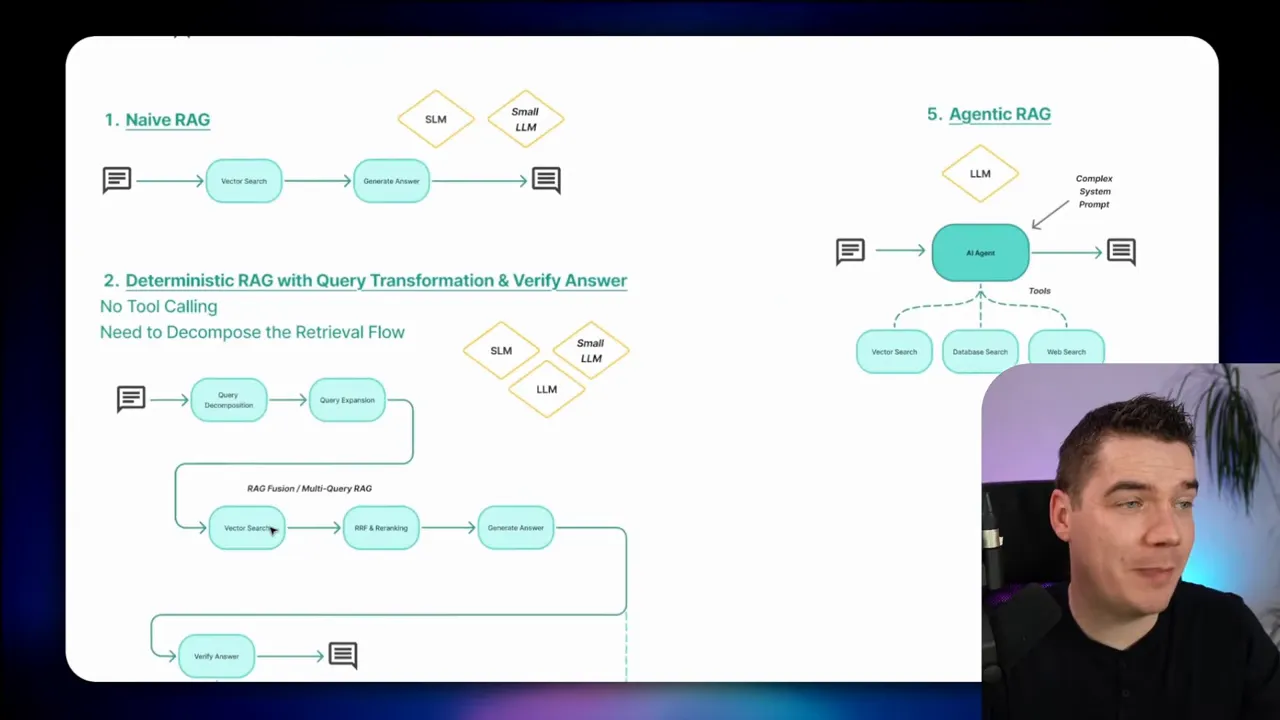Viewport: 1280px width, 720px height.
Task: Select the message icon after Verify Answer
Action: [x=343, y=655]
